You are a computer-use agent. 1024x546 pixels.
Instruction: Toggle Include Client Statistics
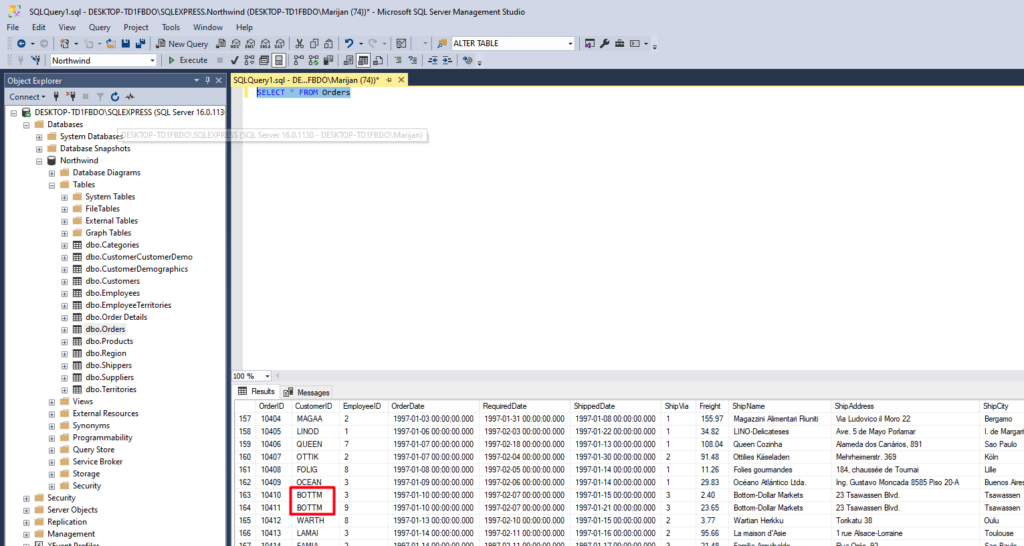pos(329,60)
